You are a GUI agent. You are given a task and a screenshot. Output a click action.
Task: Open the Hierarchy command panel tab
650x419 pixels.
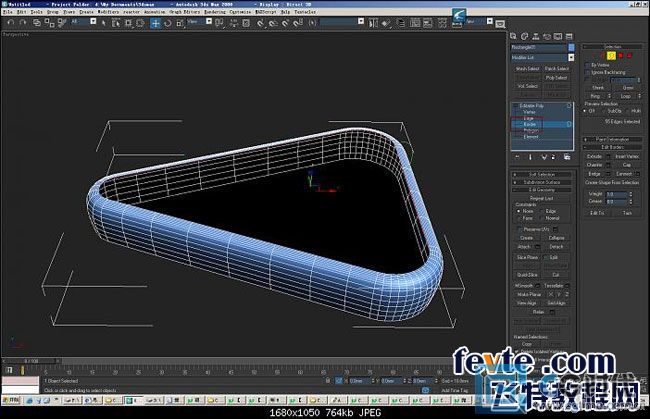[536, 36]
